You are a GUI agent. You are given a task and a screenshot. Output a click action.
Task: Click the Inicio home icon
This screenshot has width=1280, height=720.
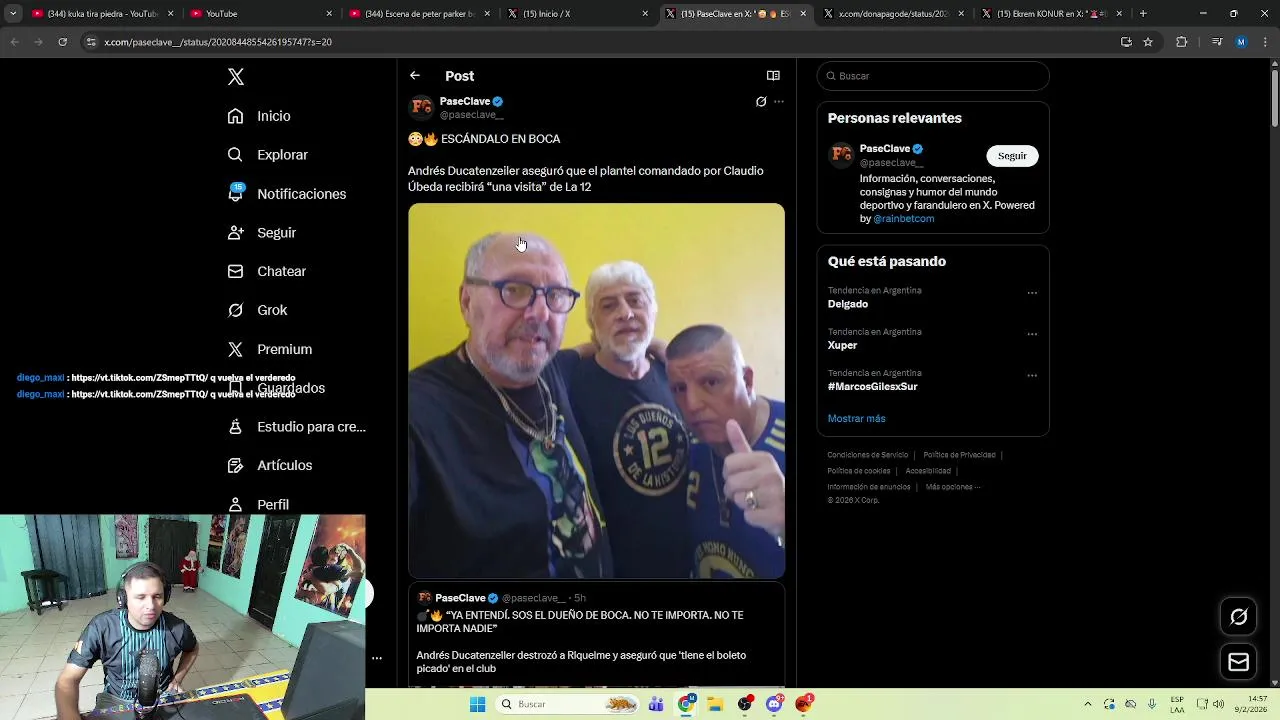pyautogui.click(x=235, y=116)
